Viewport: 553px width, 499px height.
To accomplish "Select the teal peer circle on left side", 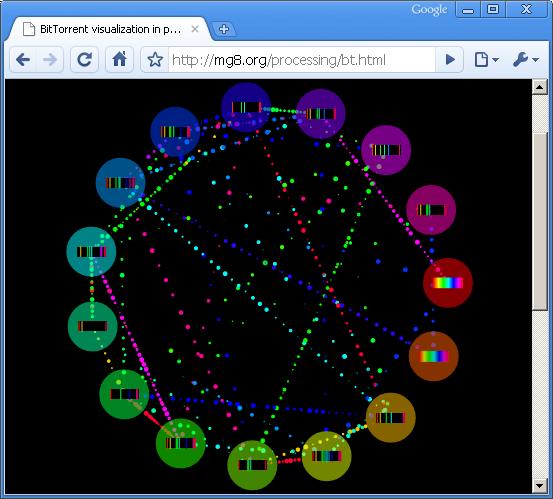I will [91, 251].
